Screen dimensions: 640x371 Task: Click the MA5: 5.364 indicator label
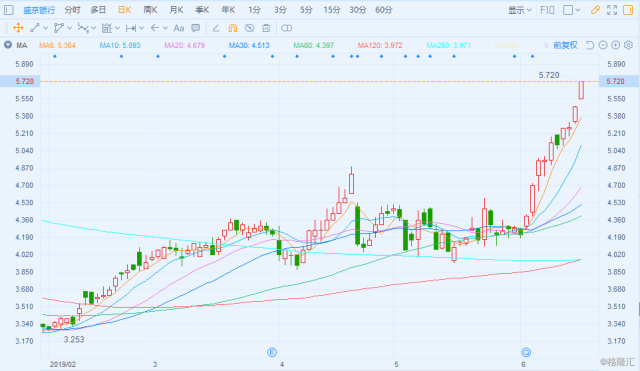(57, 45)
